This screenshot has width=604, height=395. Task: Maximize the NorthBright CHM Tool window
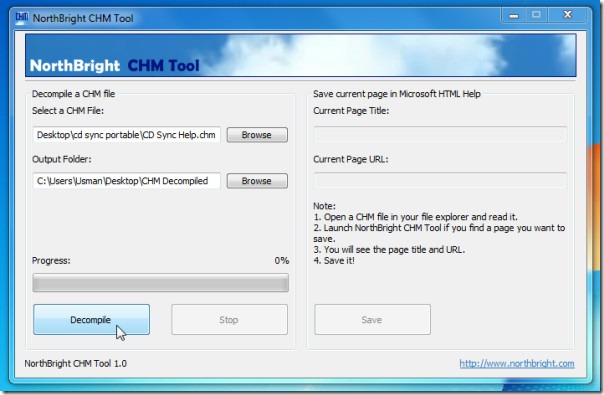536,15
